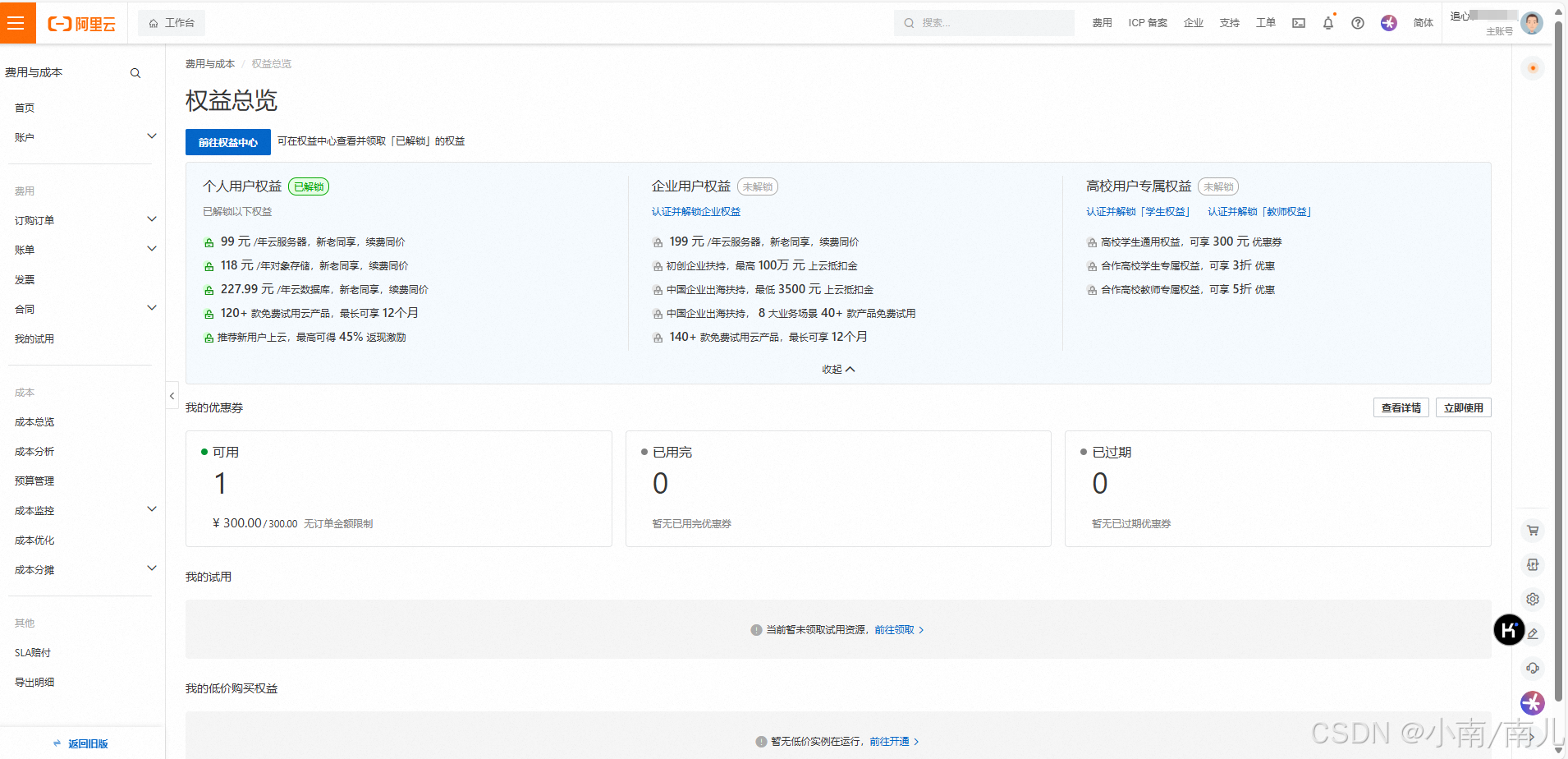Open the 成本优化 sidebar item
This screenshot has height=759, width=1568.
click(x=34, y=540)
